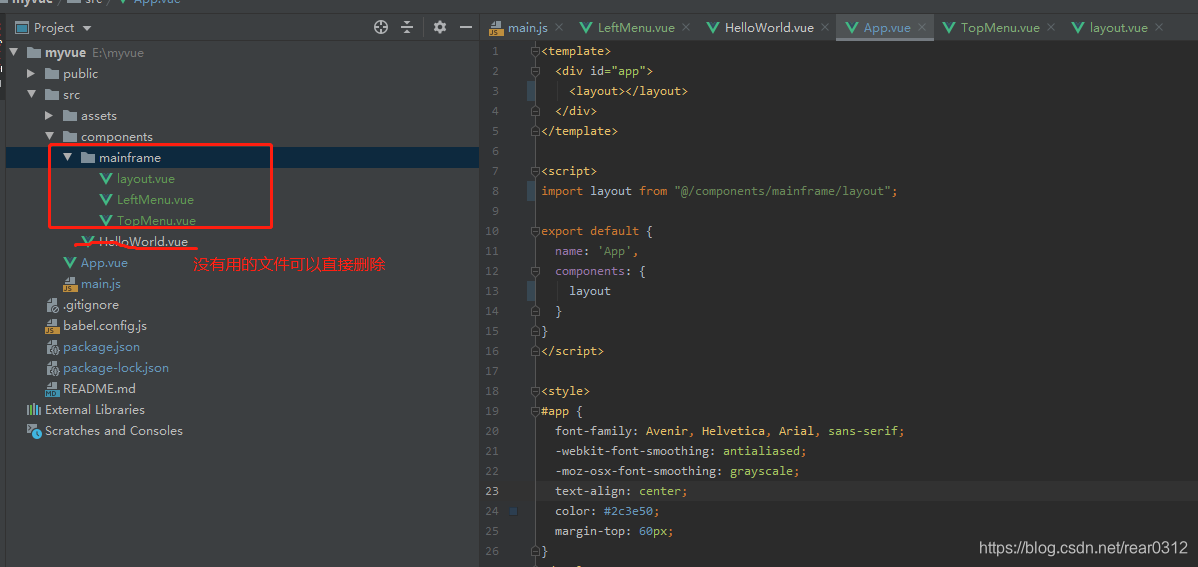Hide the Project panel with minus icon
This screenshot has height=567, width=1198.
click(465, 28)
